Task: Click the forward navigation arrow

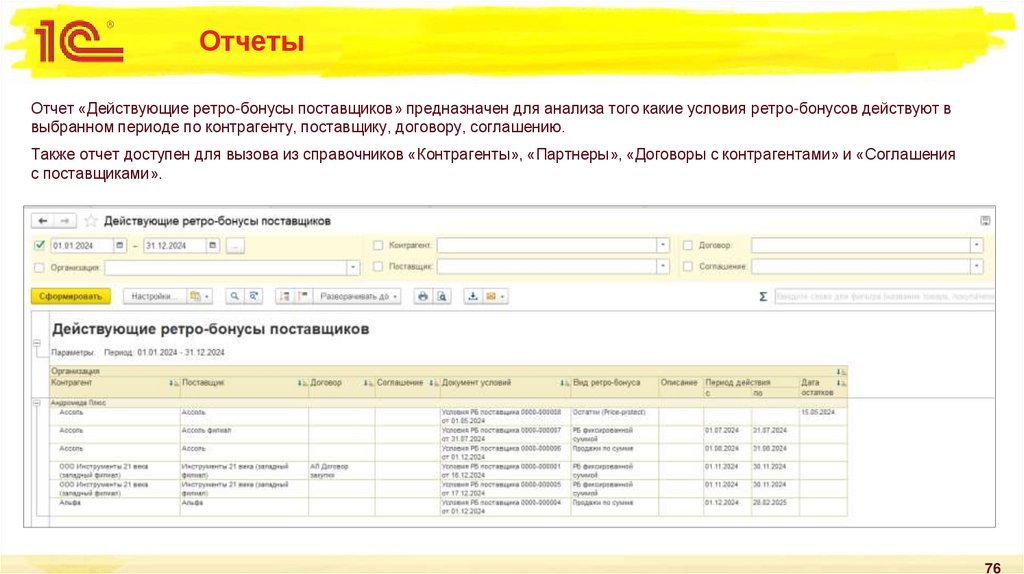Action: click(65, 221)
